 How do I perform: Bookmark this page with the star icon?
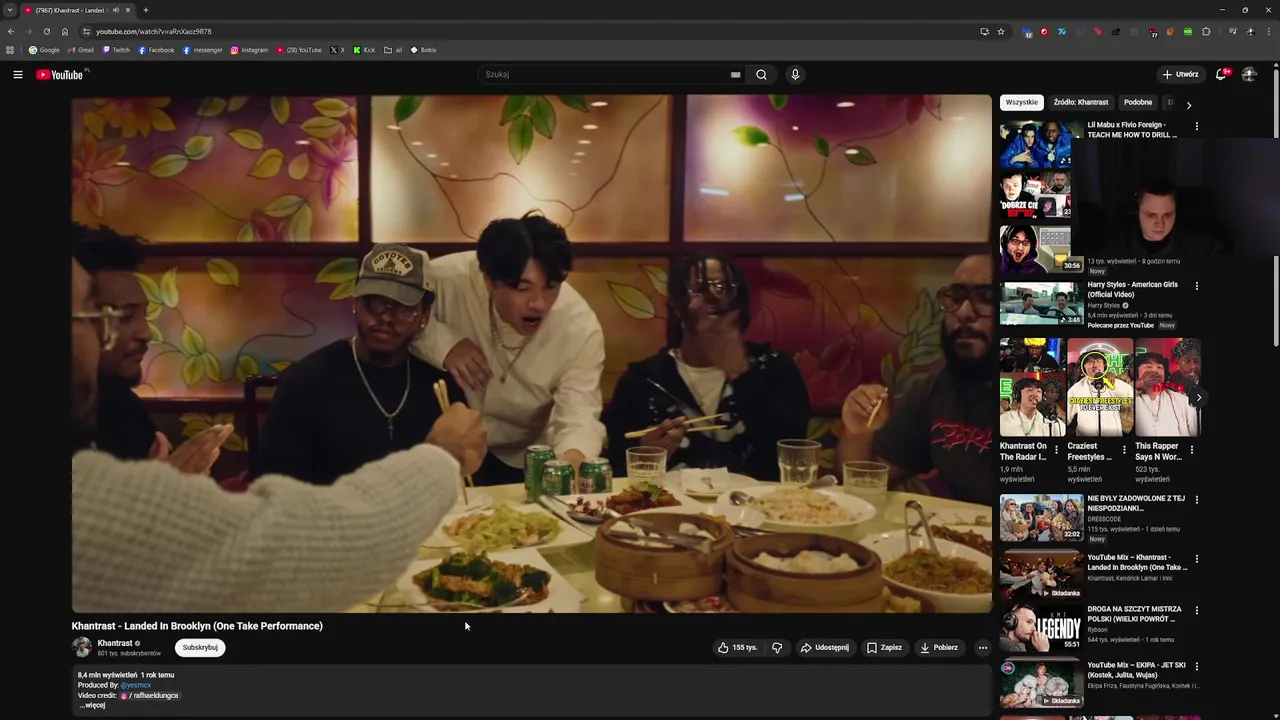(1000, 31)
